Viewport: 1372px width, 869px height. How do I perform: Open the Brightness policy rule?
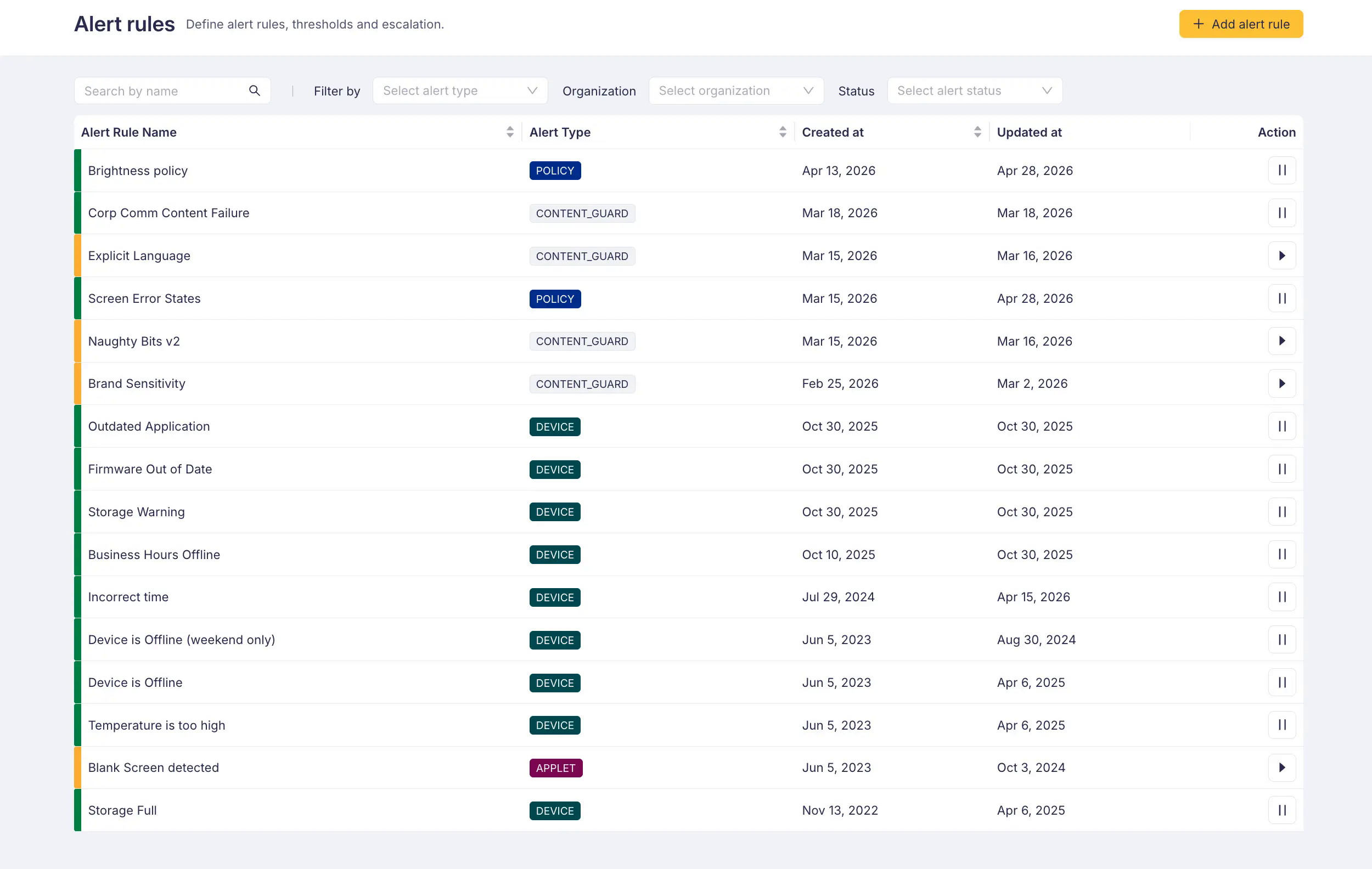pos(137,171)
